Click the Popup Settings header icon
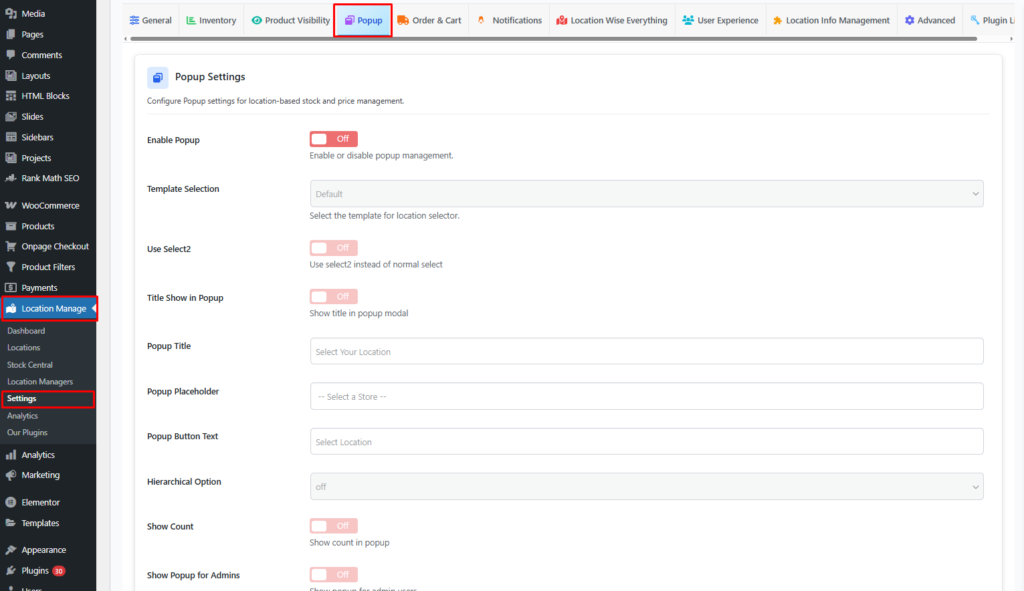Screen dimensions: 1024x591 157,77
